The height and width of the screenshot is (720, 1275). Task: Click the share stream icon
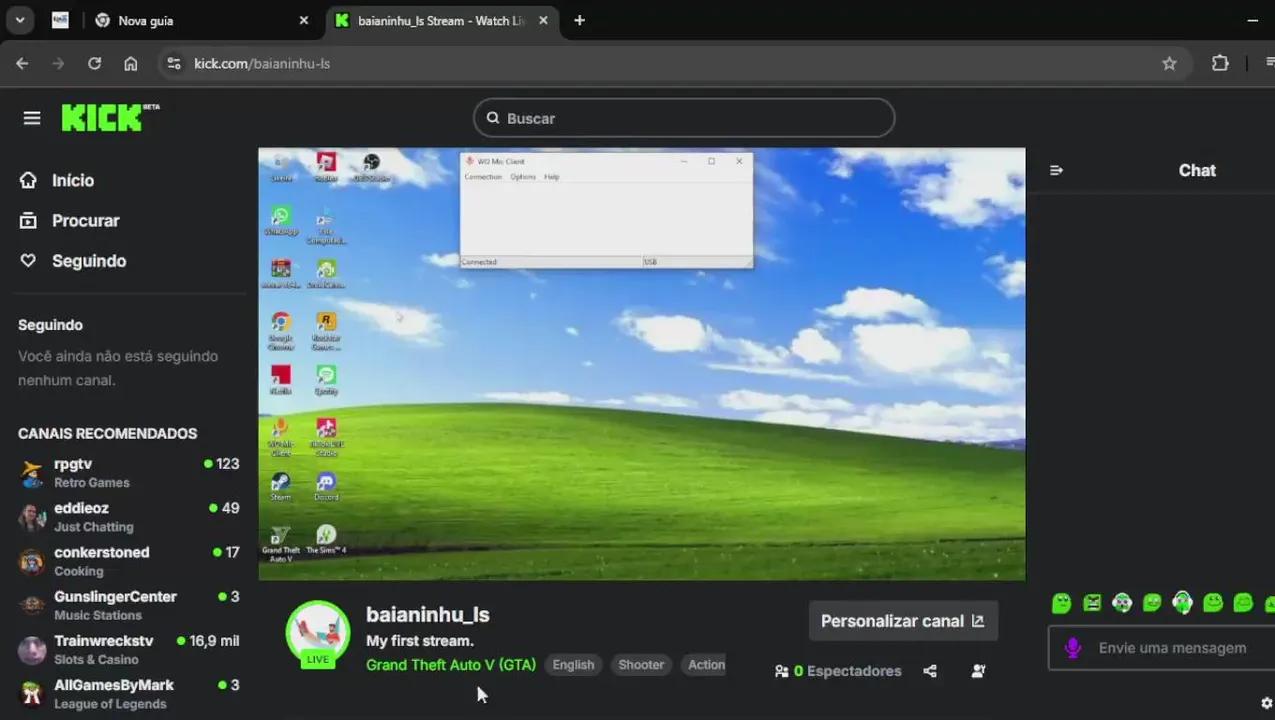(930, 671)
